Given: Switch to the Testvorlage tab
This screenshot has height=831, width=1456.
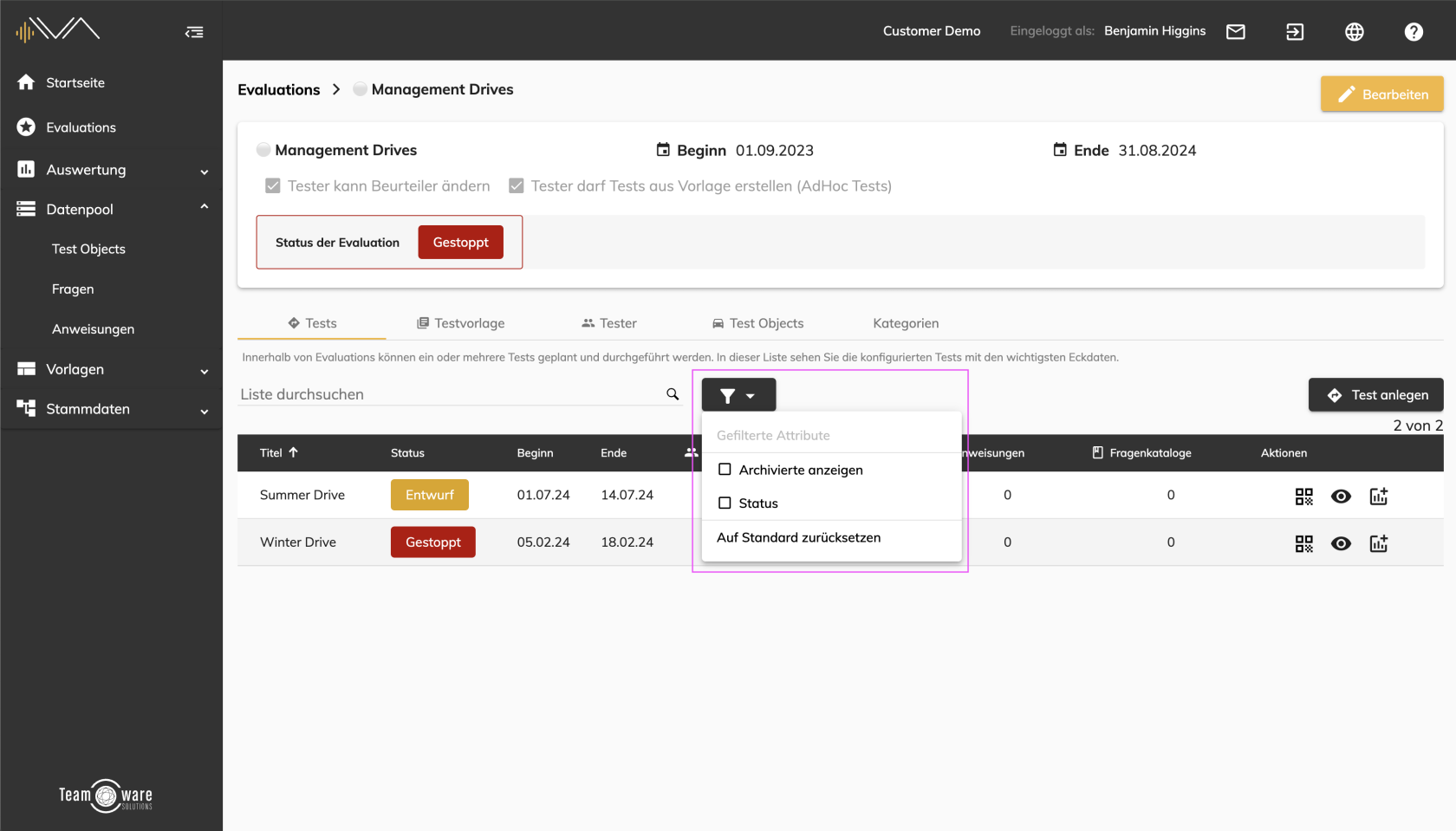Looking at the screenshot, I should 460,323.
